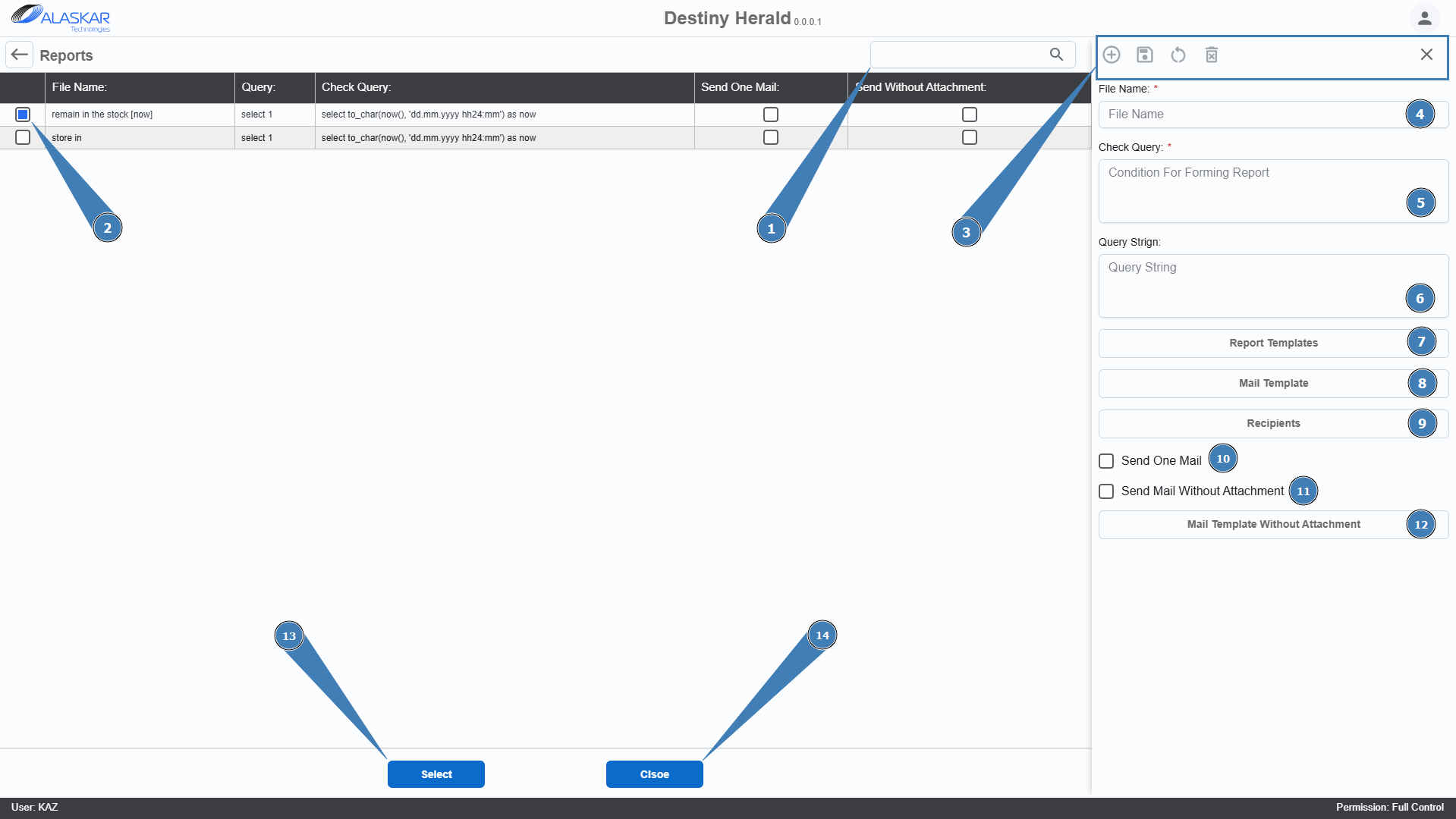This screenshot has width=1456, height=819.
Task: Click the Send One Mail column header
Action: (x=771, y=87)
